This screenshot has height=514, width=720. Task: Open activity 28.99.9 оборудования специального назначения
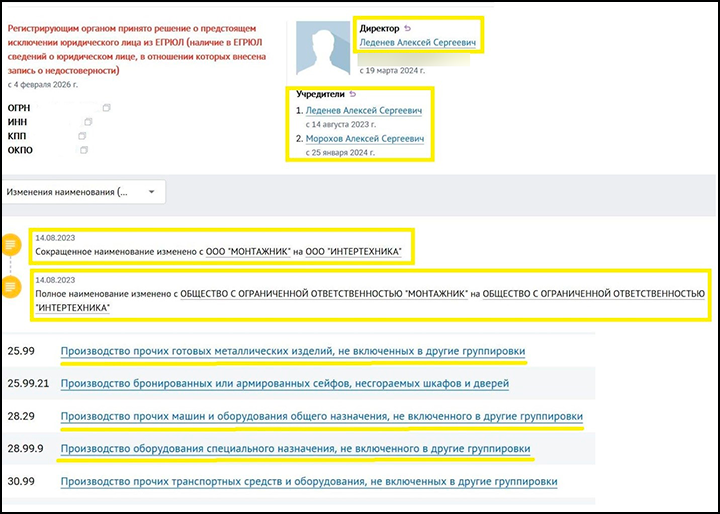coord(295,449)
